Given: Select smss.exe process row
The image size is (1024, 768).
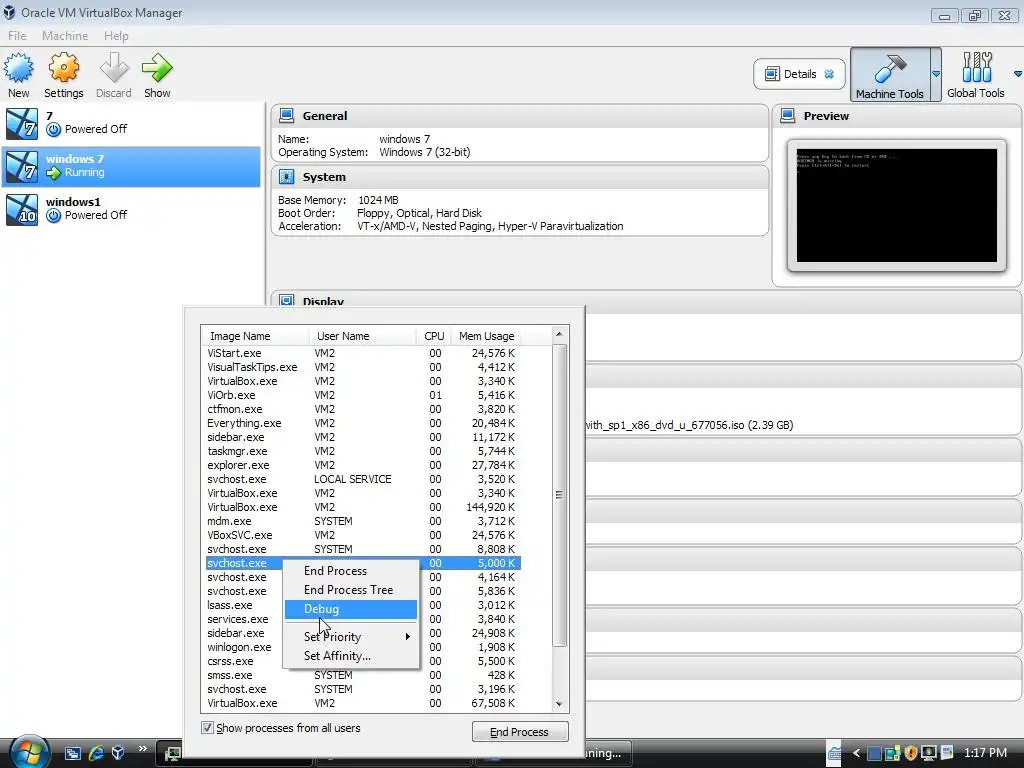Looking at the screenshot, I should tap(363, 675).
